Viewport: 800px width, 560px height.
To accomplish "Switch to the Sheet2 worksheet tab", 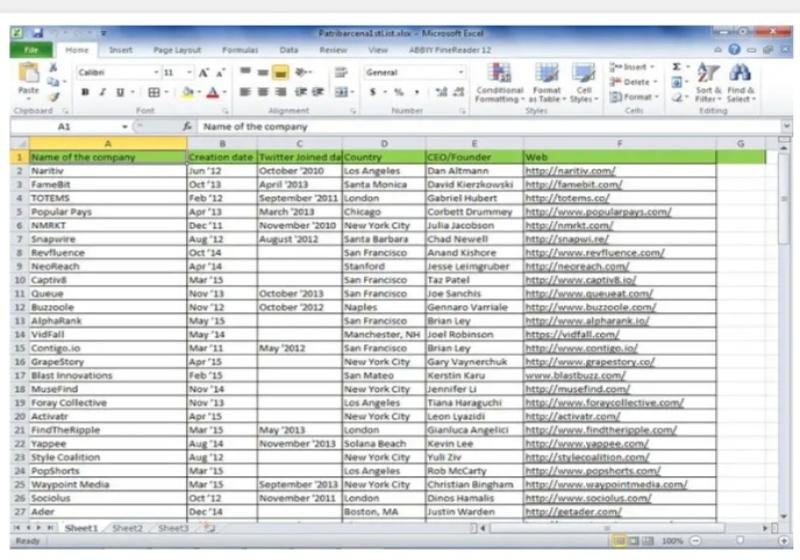I will tap(127, 527).
